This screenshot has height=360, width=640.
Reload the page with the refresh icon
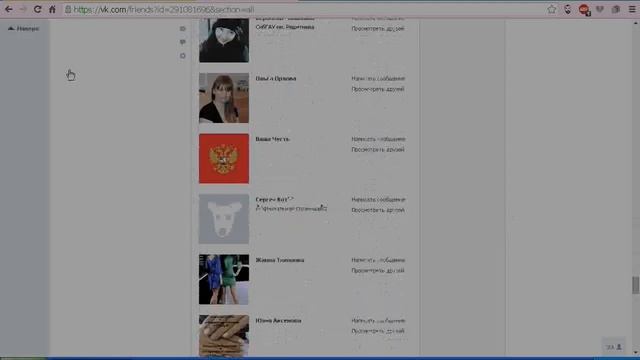click(x=38, y=9)
